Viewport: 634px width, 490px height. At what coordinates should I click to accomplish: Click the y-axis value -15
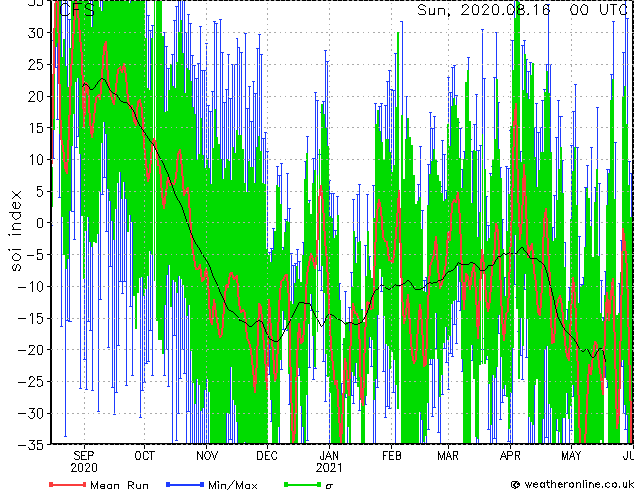pos(31,318)
